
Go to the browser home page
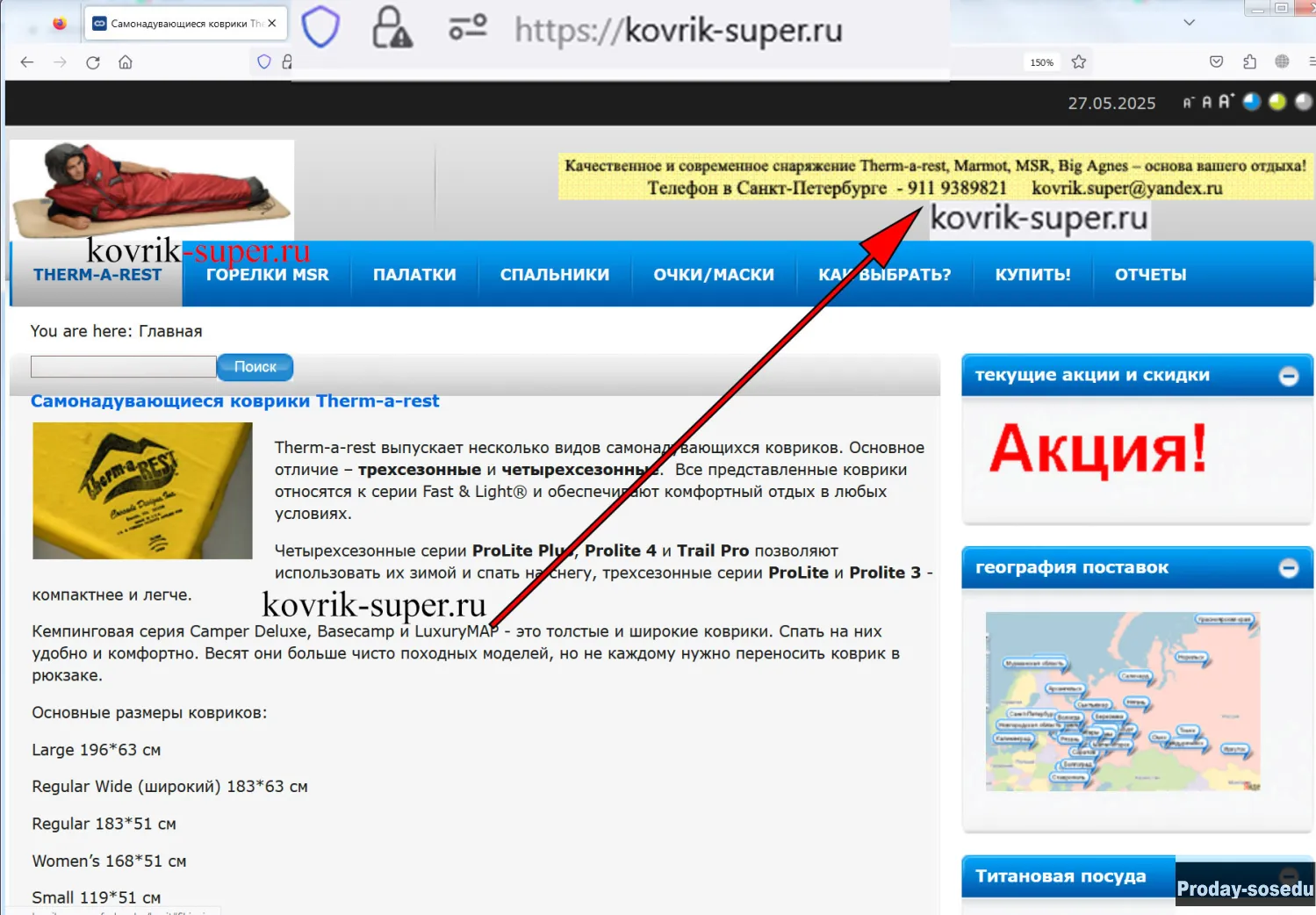click(126, 62)
